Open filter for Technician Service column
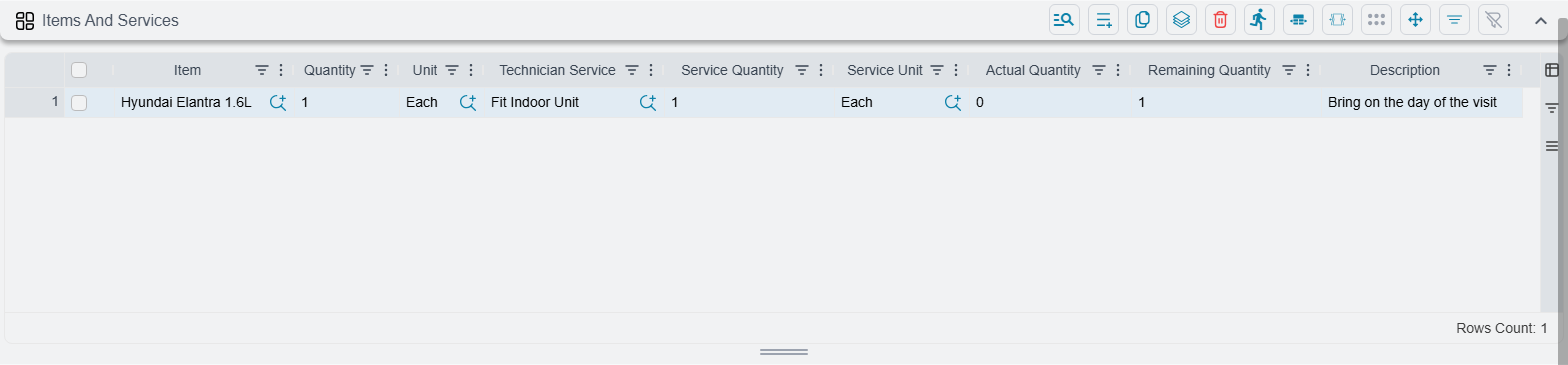 [632, 70]
